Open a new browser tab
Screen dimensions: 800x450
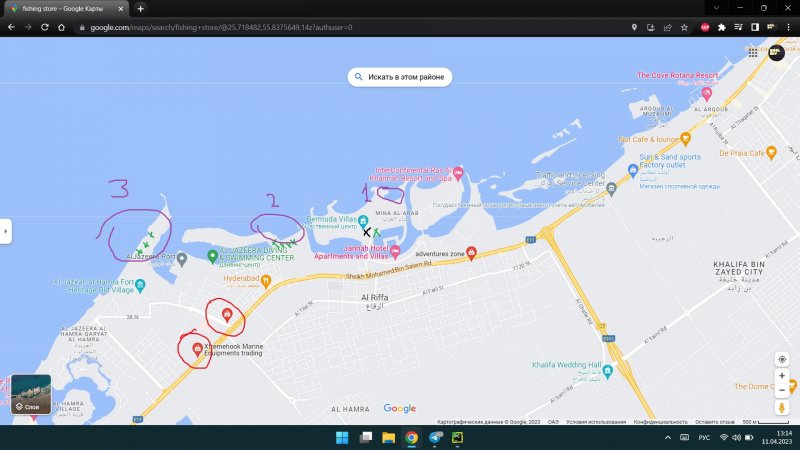pyautogui.click(x=141, y=8)
